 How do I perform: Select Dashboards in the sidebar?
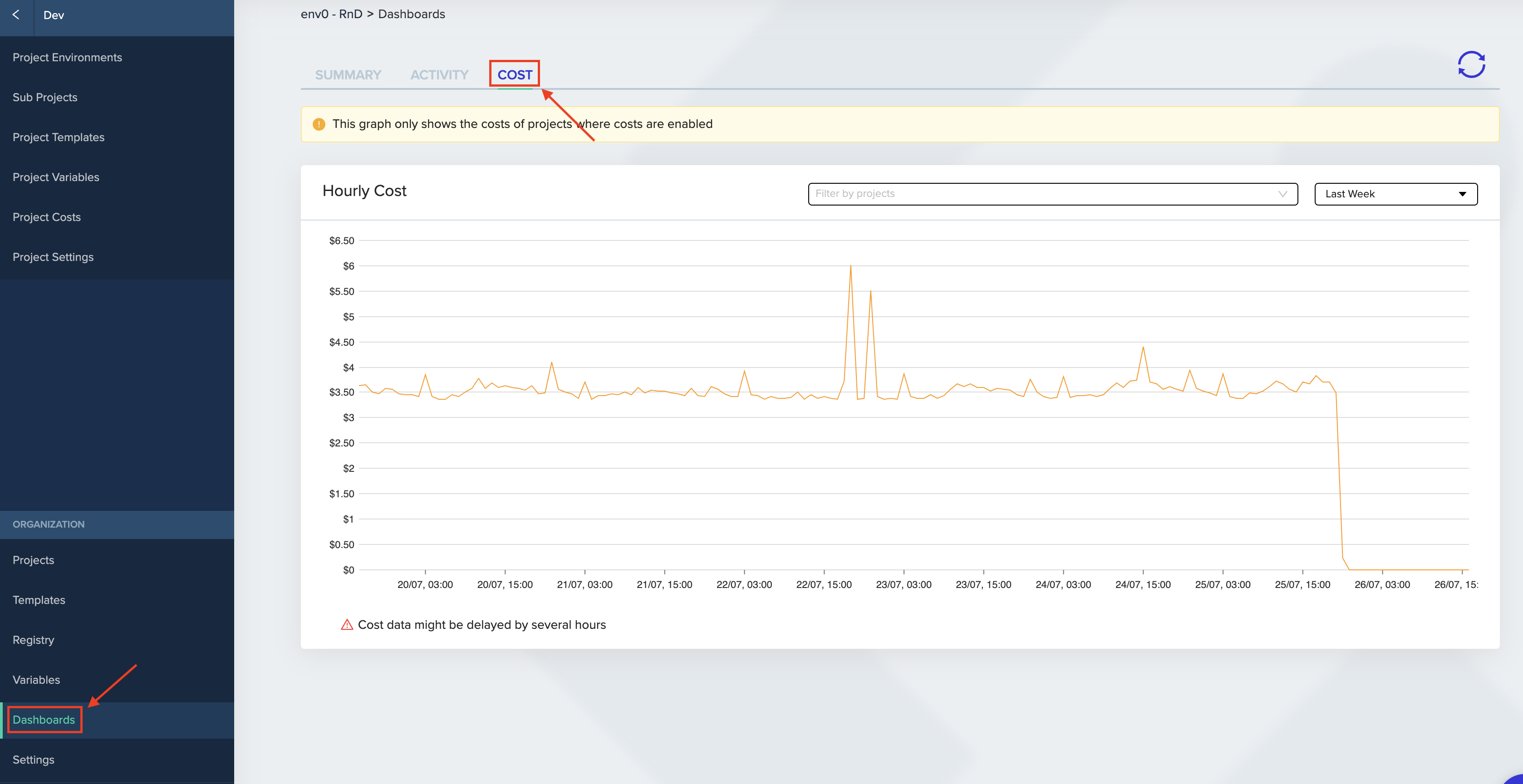tap(44, 720)
